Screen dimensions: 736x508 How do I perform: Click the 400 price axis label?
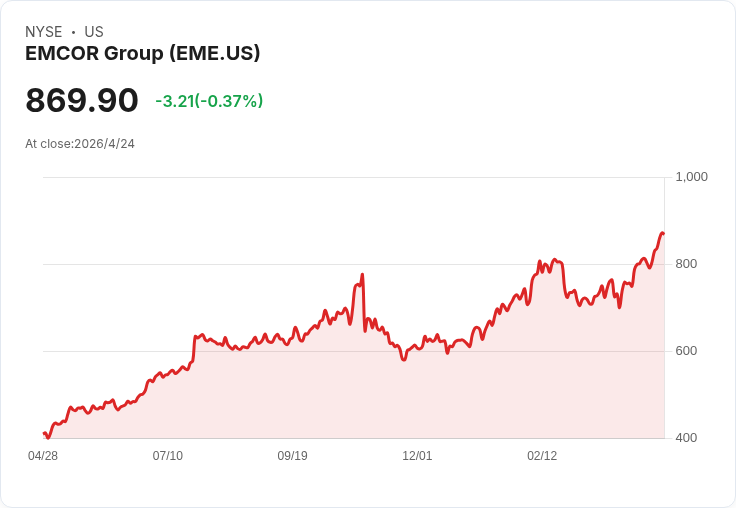[686, 438]
